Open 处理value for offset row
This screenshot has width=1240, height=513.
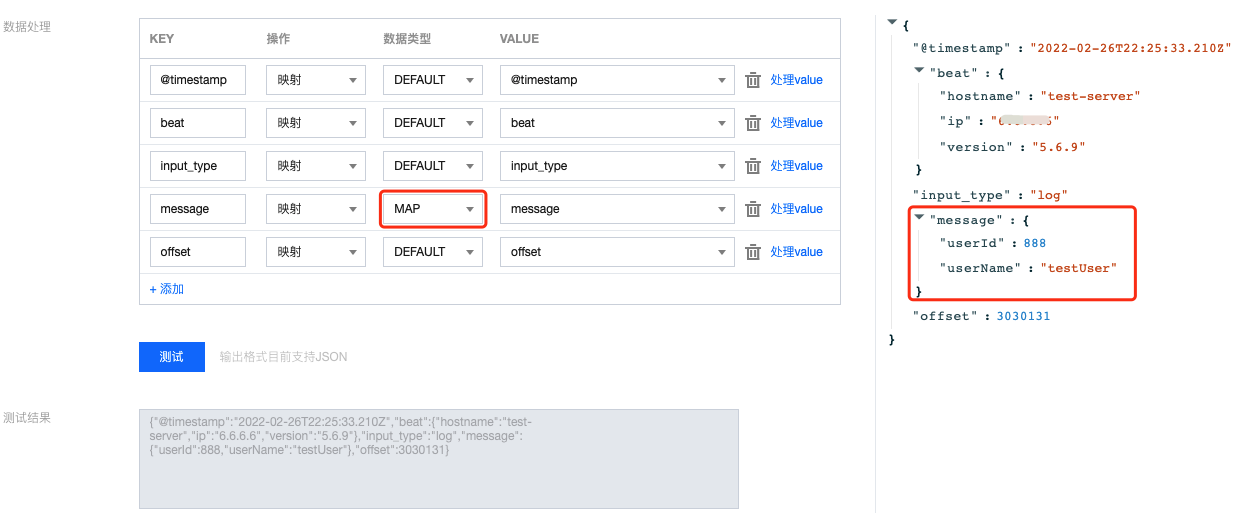(x=796, y=252)
